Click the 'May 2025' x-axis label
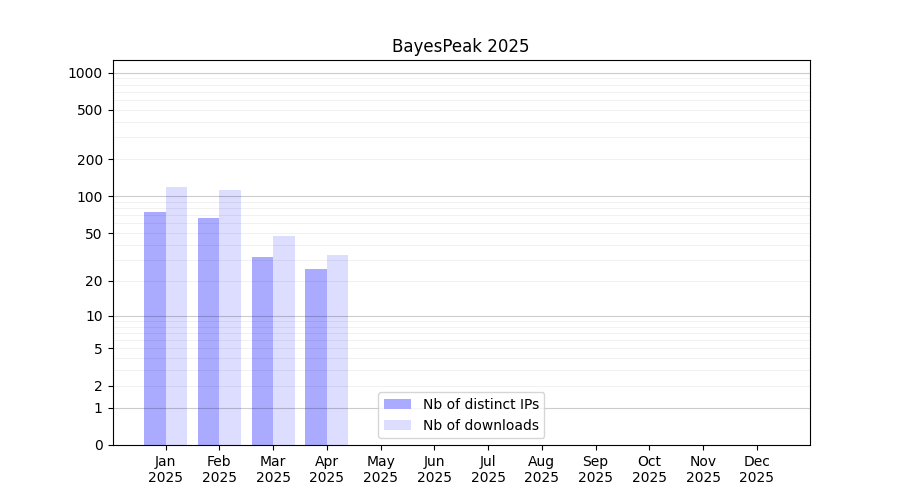This screenshot has width=900, height=500. tap(381, 469)
